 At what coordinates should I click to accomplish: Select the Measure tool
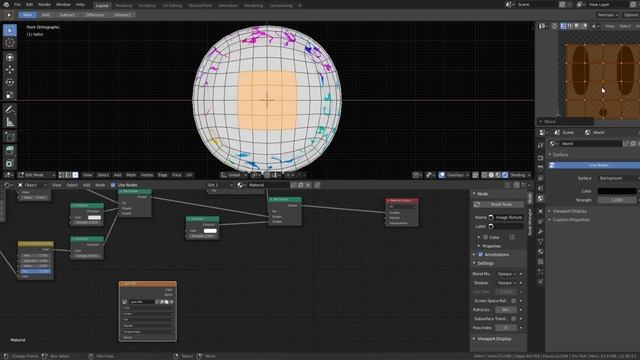(10, 122)
